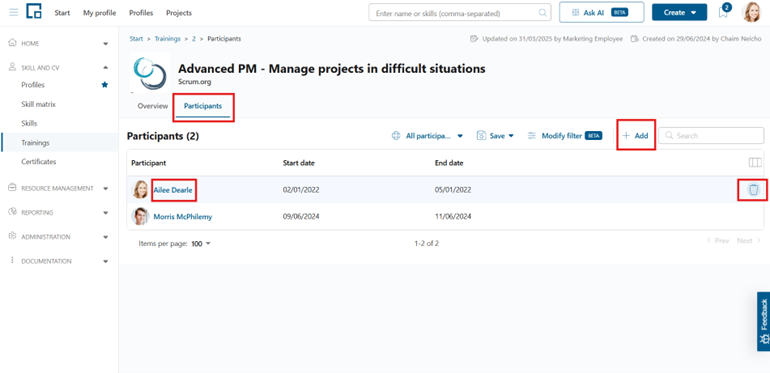Open Skills in the sidebar
Screen dimensions: 770x373
pos(29,123)
